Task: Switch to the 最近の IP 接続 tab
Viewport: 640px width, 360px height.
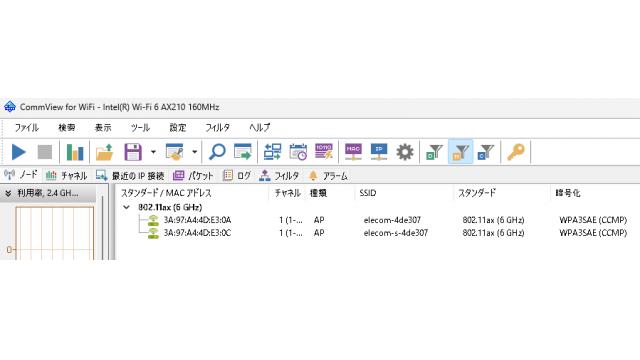Action: click(130, 176)
